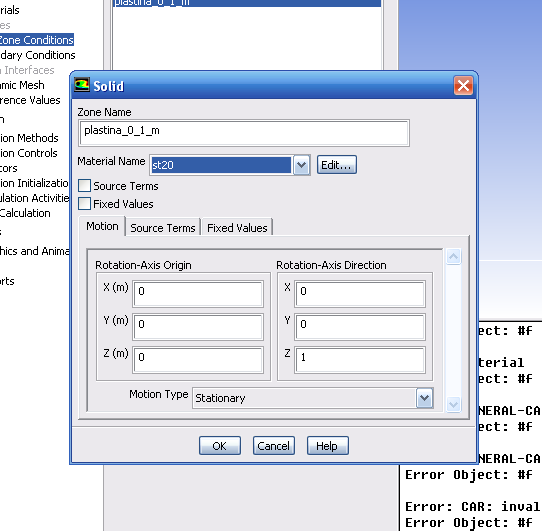Select Run Calculation in navigation tree
The image size is (542, 531).
tap(25, 213)
